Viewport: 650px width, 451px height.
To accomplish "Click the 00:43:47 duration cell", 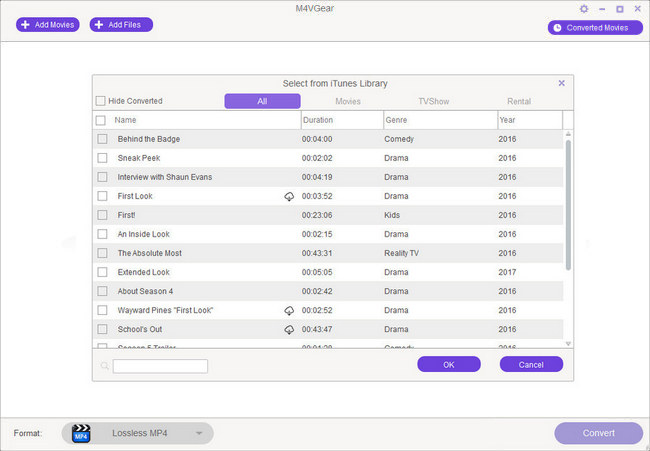I will 317,330.
